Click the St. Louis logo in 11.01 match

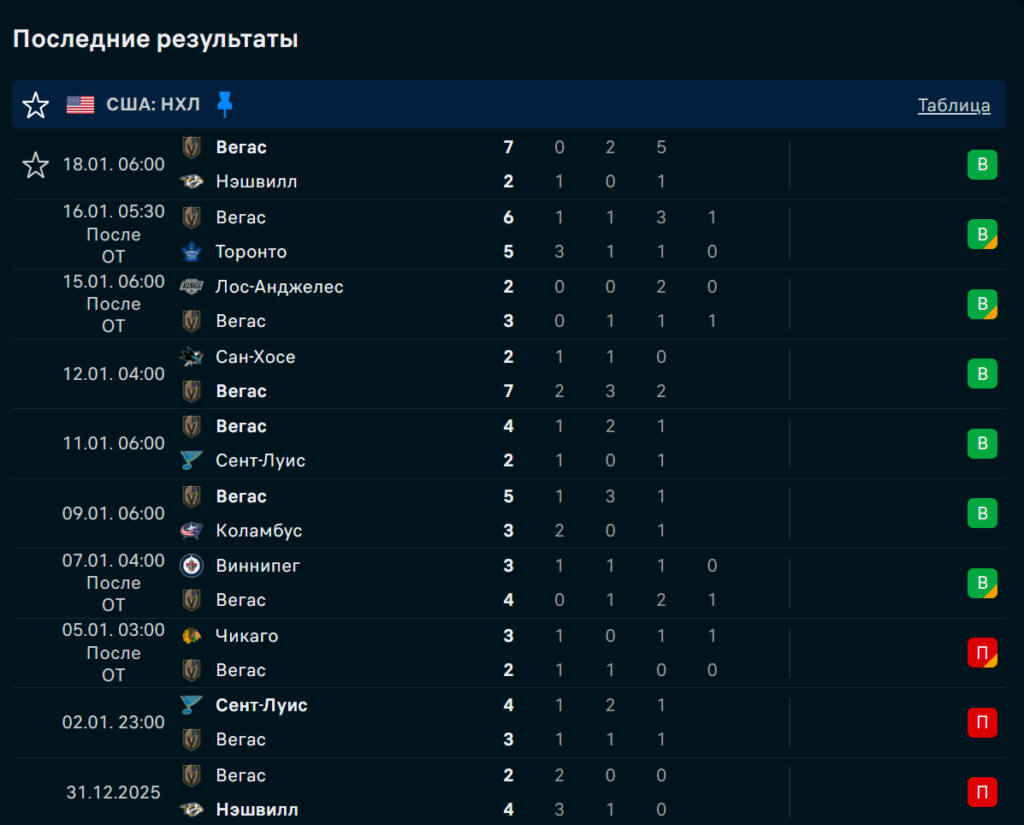[x=191, y=461]
